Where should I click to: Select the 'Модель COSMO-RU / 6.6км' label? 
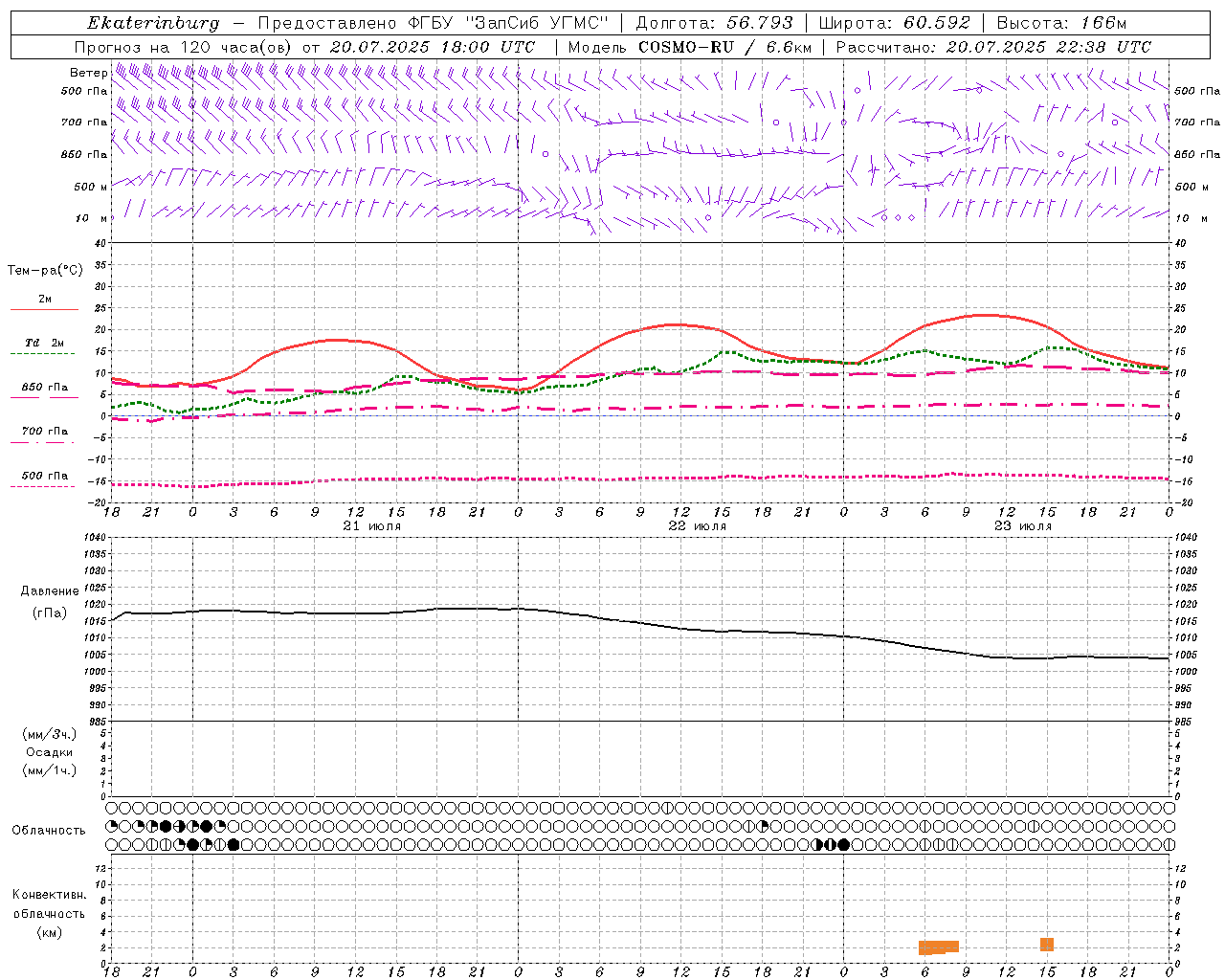[x=690, y=47]
